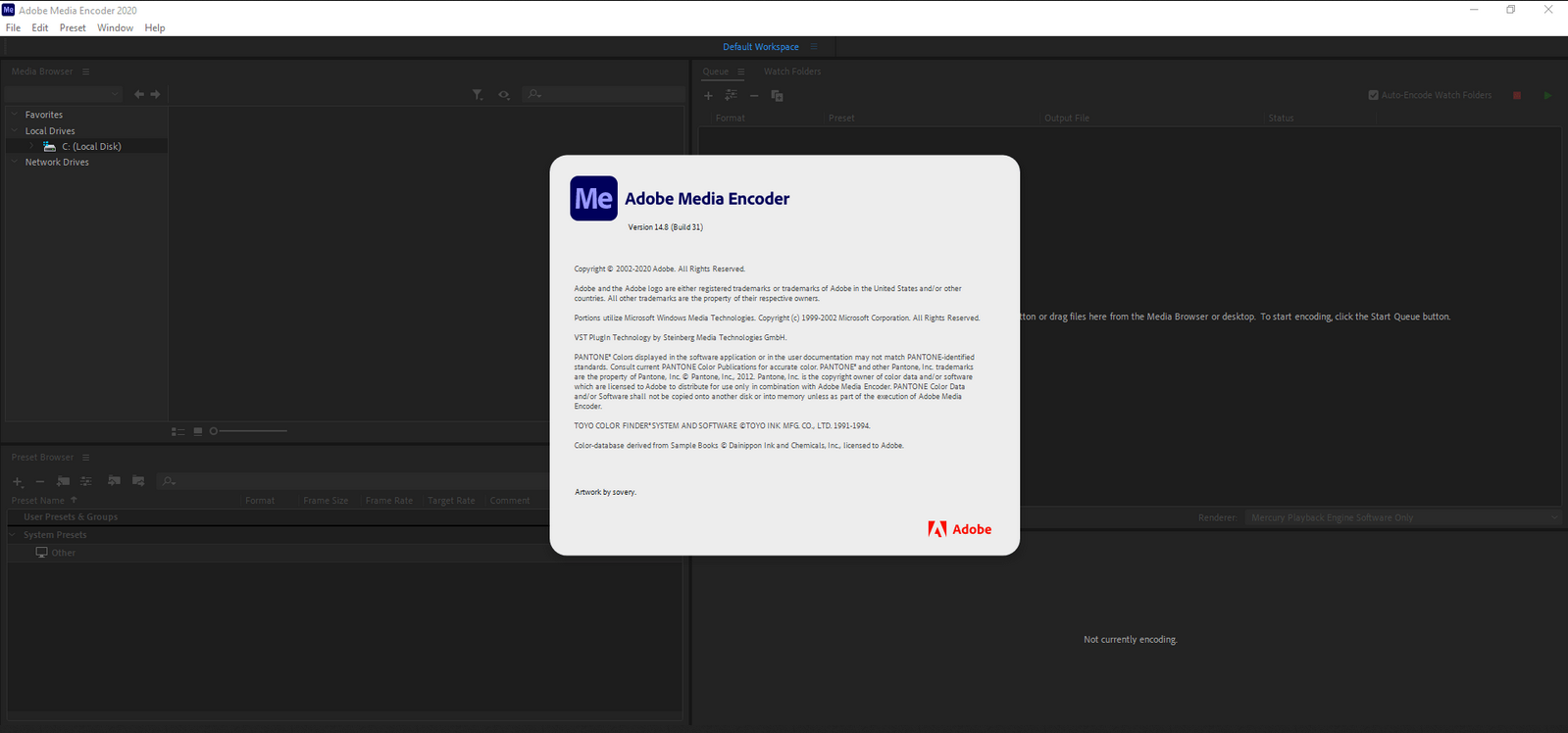This screenshot has width=1568, height=733.
Task: Click the Me application logo in About dialog
Action: (593, 198)
